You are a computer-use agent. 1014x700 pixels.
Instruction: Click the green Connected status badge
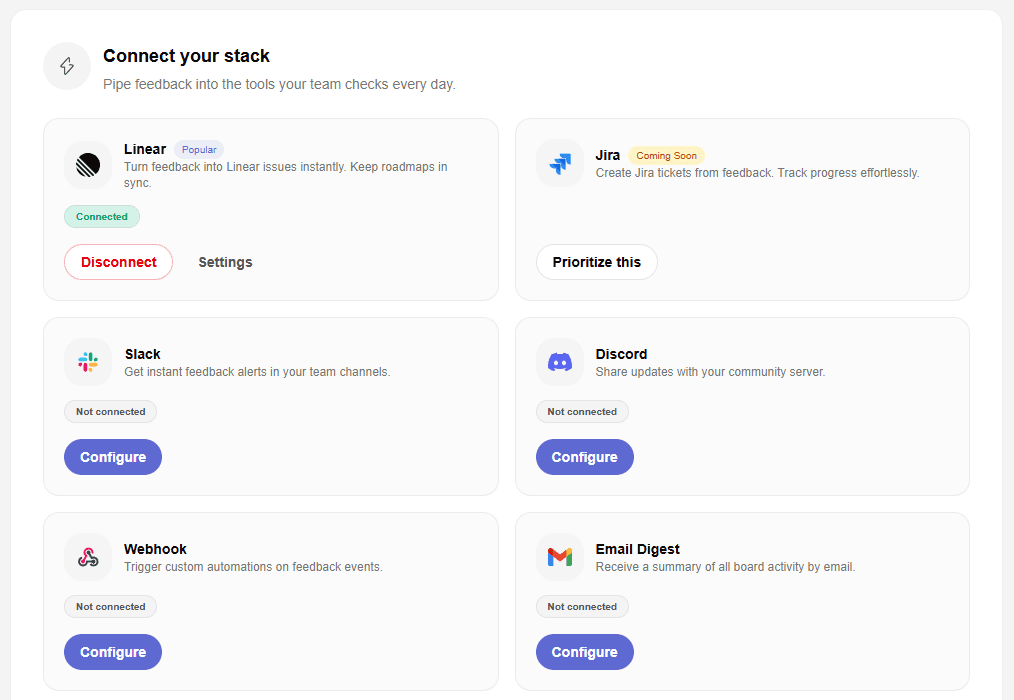point(101,216)
